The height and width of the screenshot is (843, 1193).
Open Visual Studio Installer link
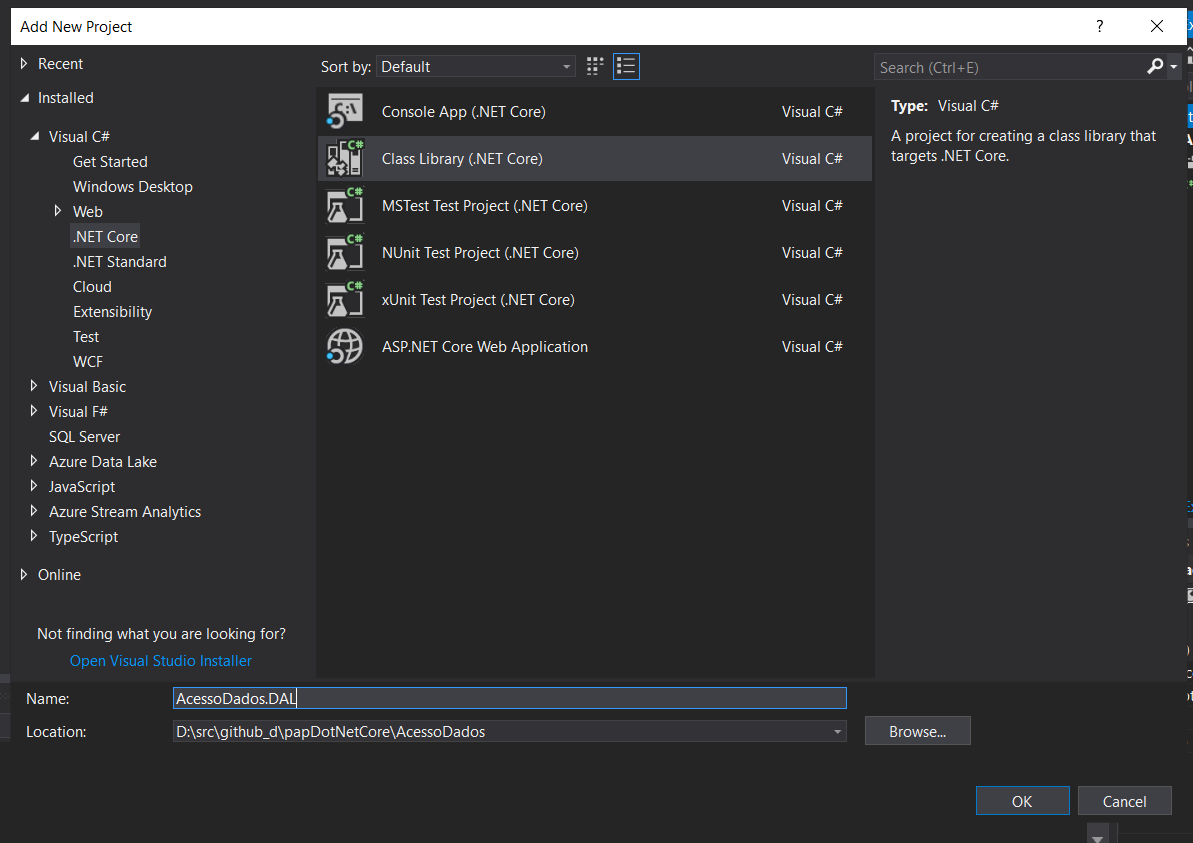pyautogui.click(x=161, y=660)
